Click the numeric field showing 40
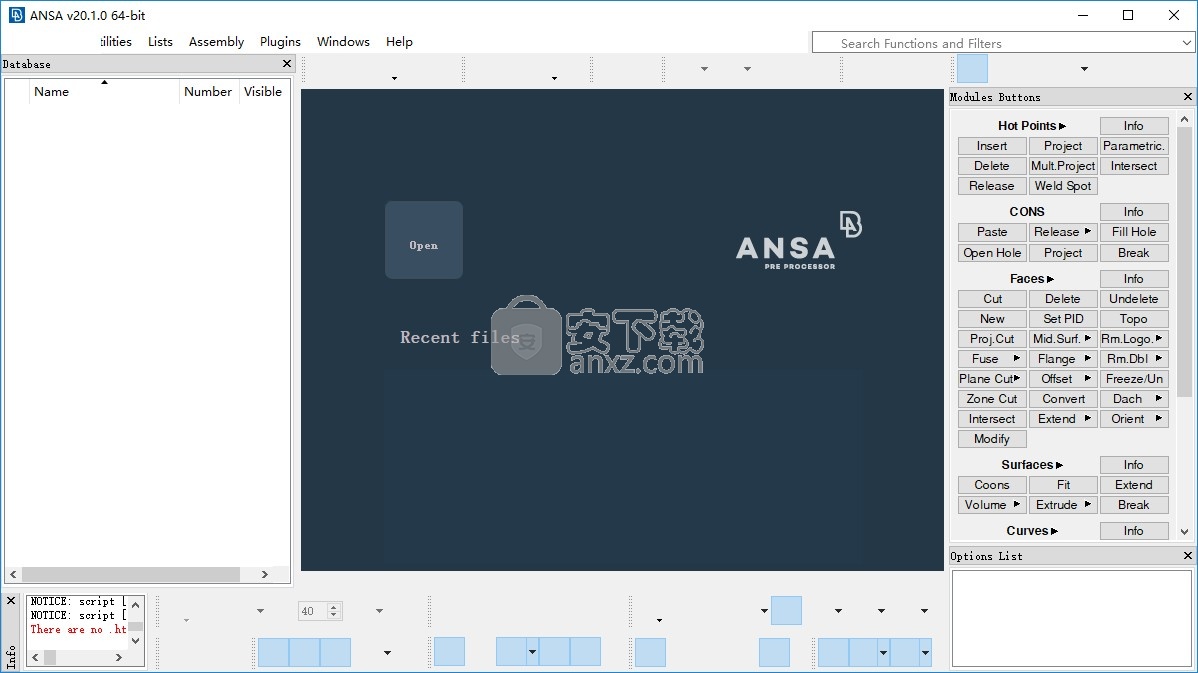The height and width of the screenshot is (673, 1198). point(312,611)
